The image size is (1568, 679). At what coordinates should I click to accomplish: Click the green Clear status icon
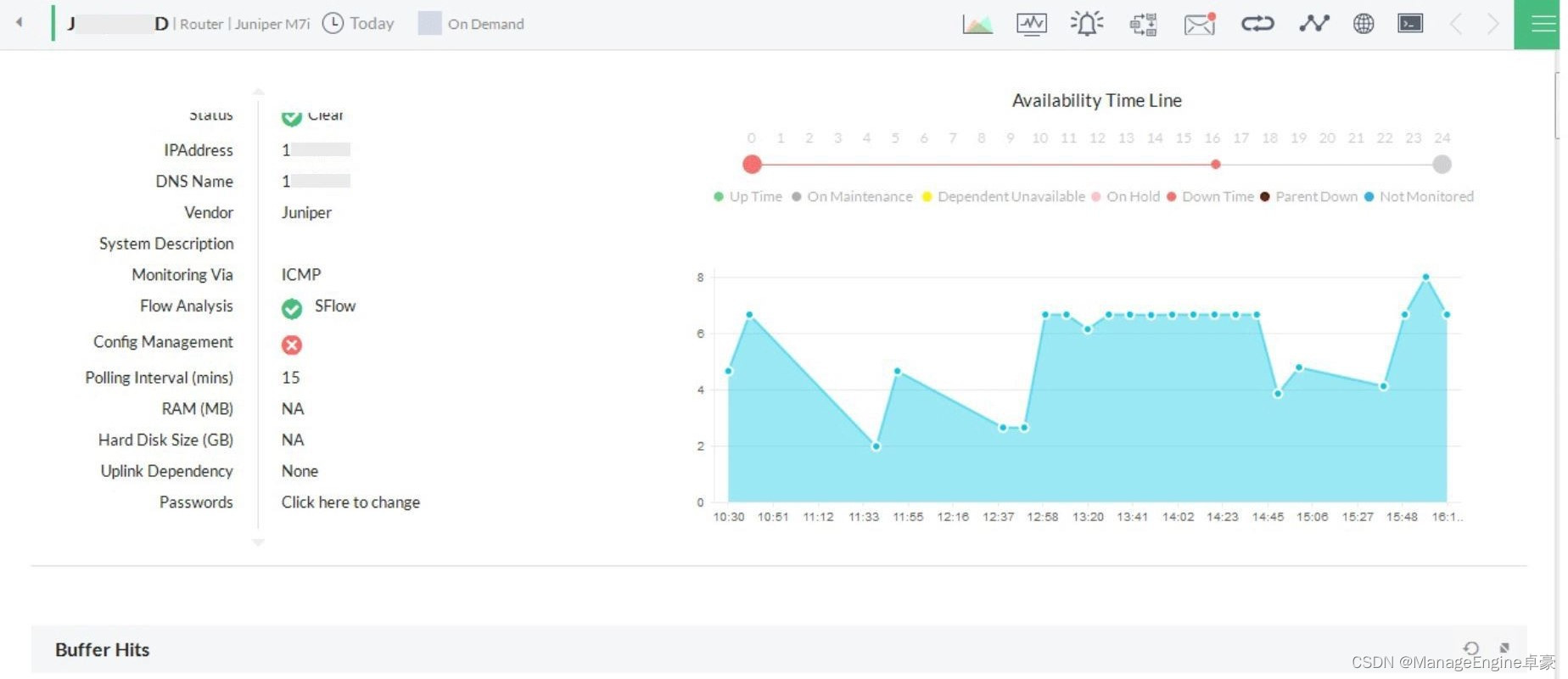(292, 116)
